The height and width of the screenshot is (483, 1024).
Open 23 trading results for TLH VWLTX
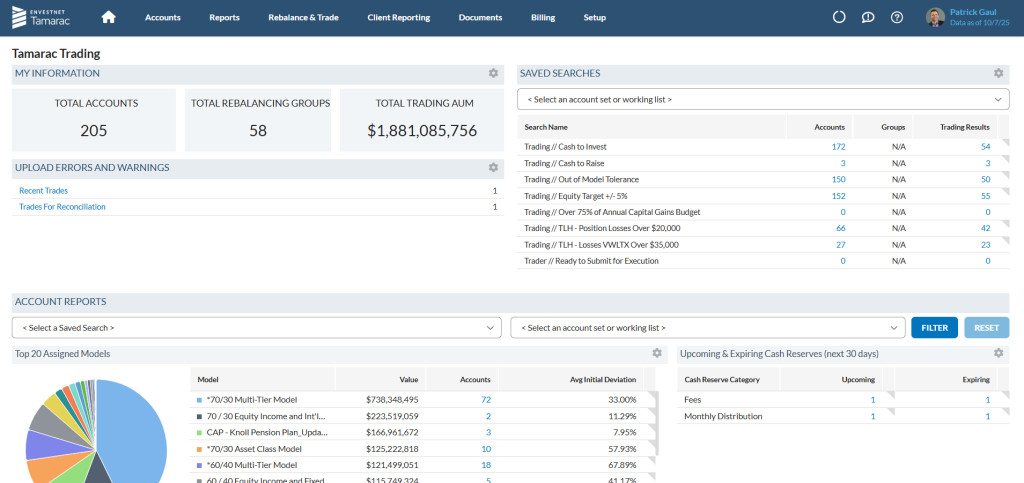985,245
